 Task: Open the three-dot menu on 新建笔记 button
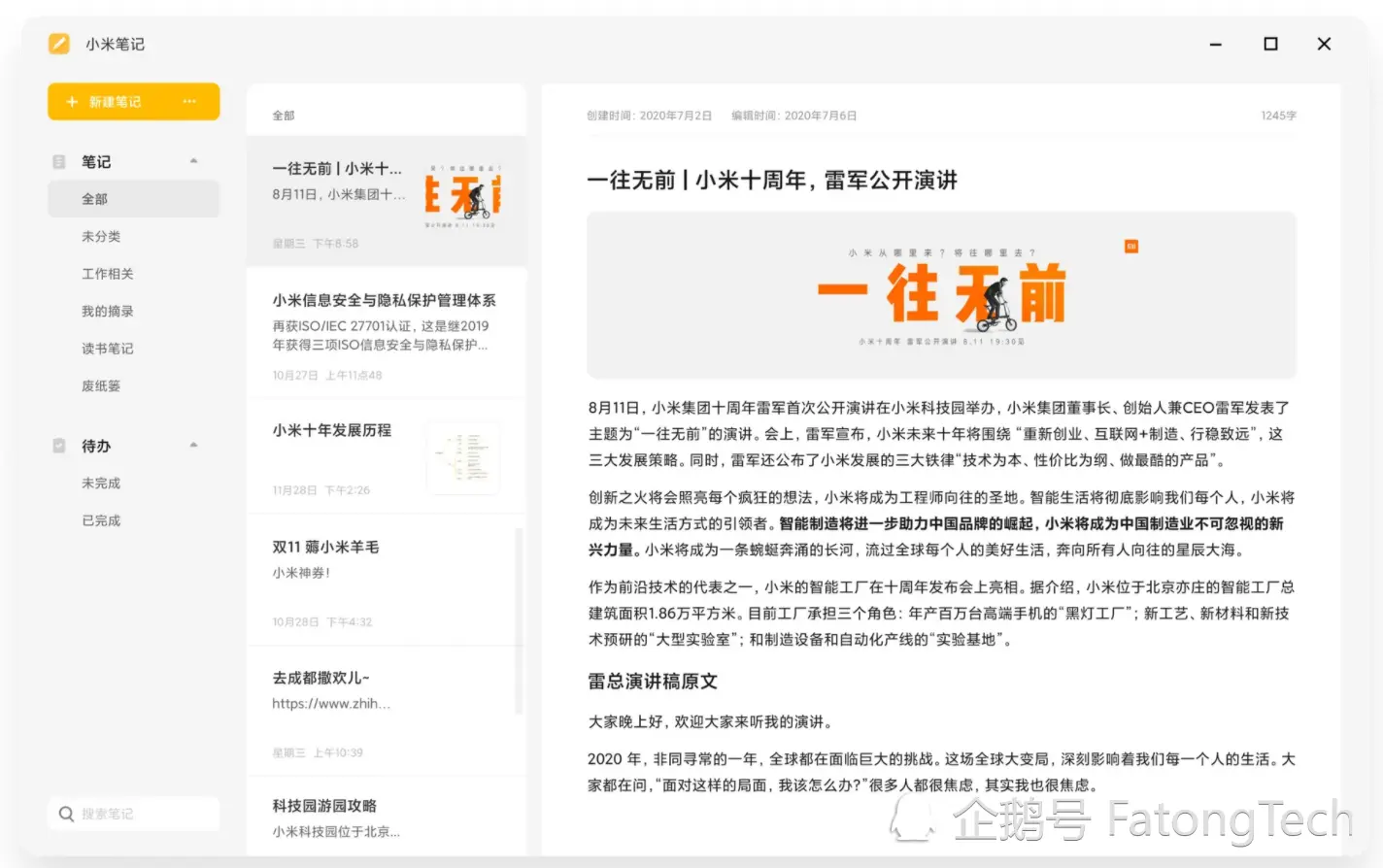pos(189,102)
